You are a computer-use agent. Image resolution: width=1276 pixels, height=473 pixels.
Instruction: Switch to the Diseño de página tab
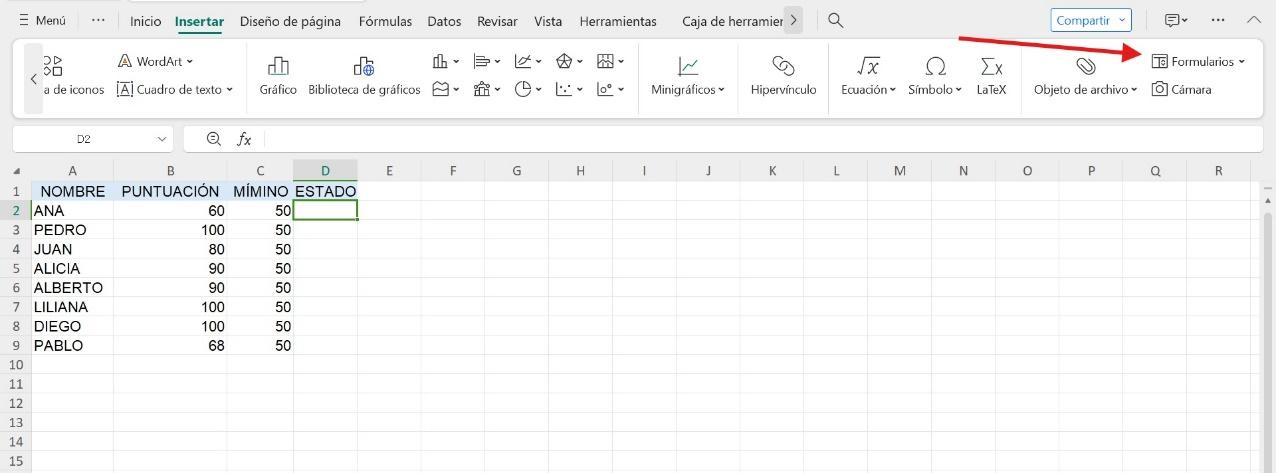(290, 21)
